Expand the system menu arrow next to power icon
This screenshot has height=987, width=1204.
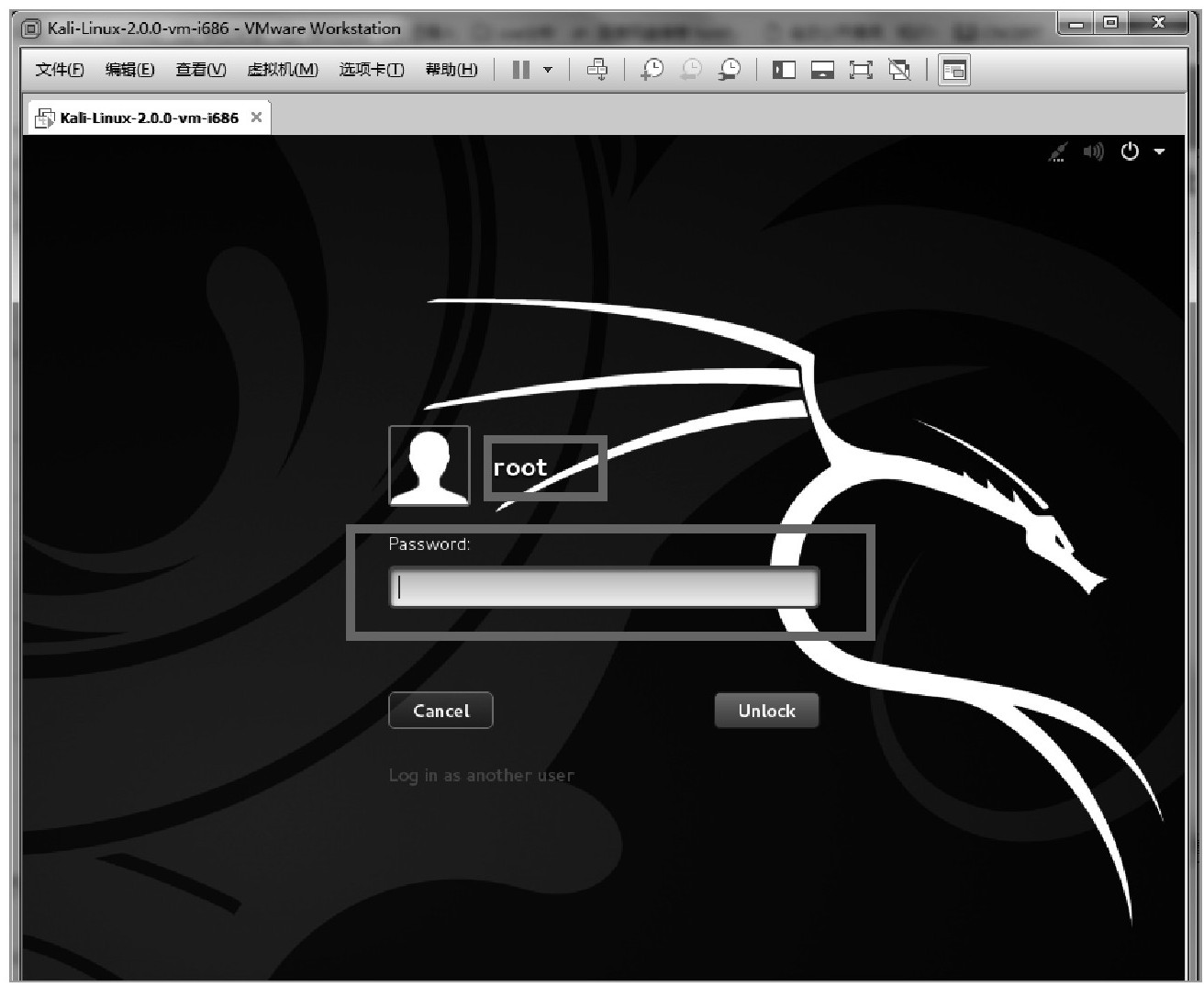tap(1159, 151)
